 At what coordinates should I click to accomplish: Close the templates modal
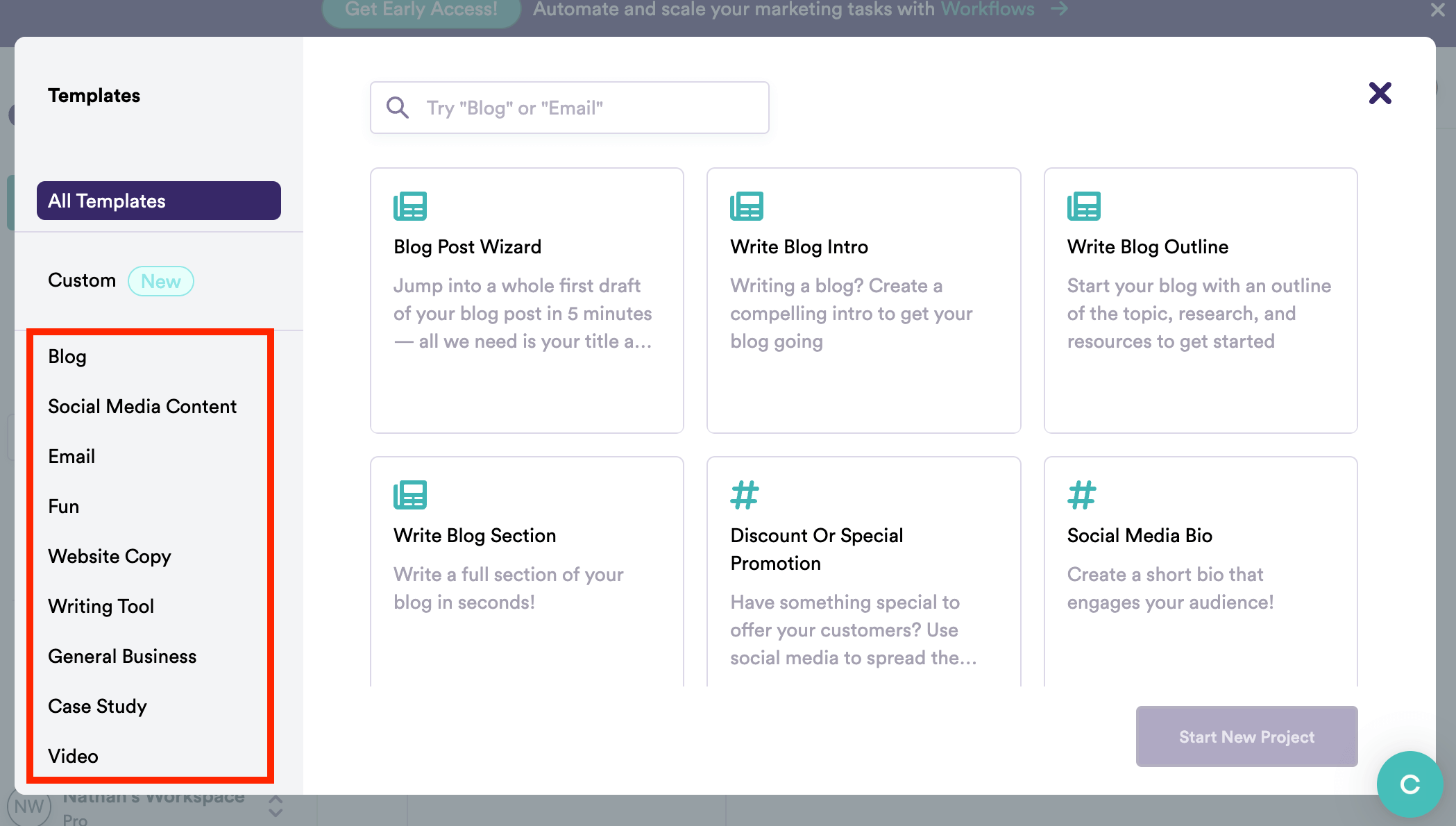pyautogui.click(x=1380, y=92)
